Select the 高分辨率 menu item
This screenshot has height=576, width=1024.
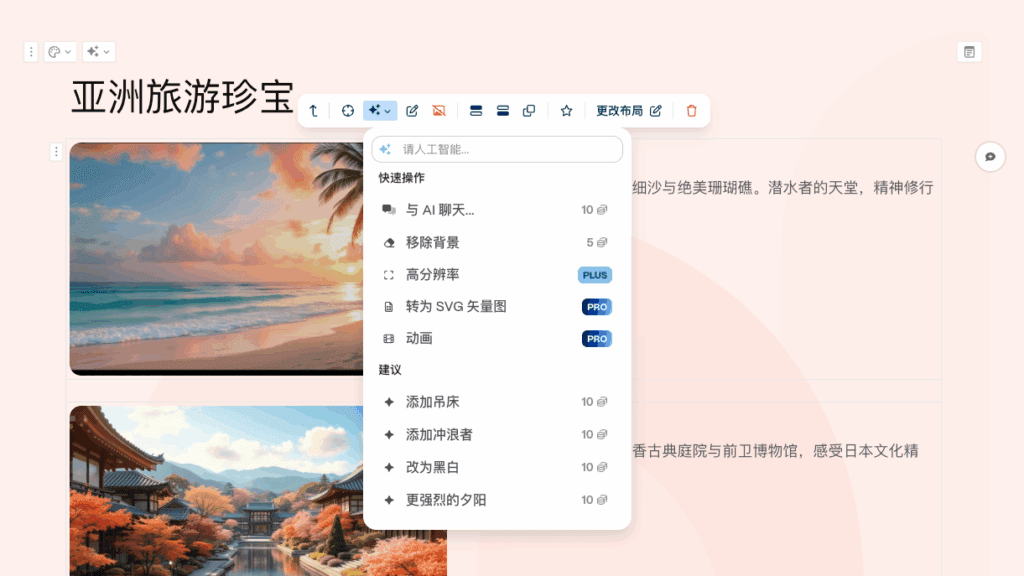(x=497, y=275)
